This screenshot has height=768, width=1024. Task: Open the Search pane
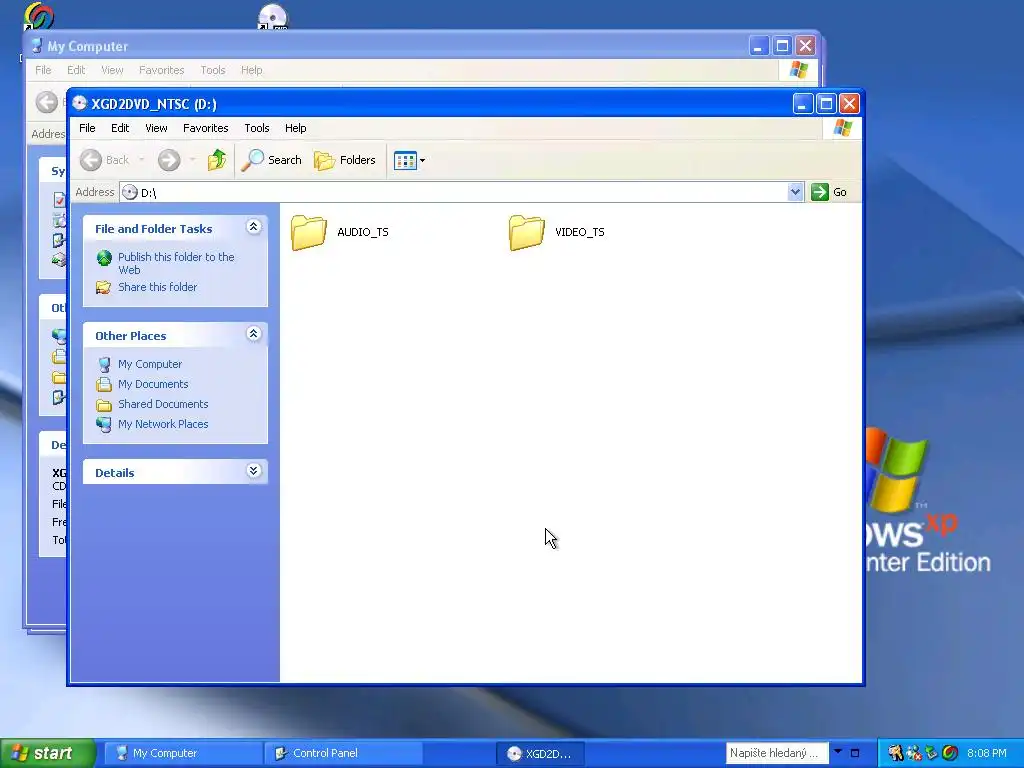pyautogui.click(x=272, y=160)
